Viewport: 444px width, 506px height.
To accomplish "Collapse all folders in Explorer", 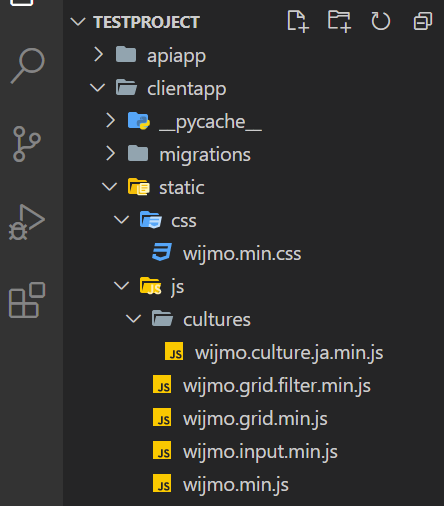I will [423, 22].
